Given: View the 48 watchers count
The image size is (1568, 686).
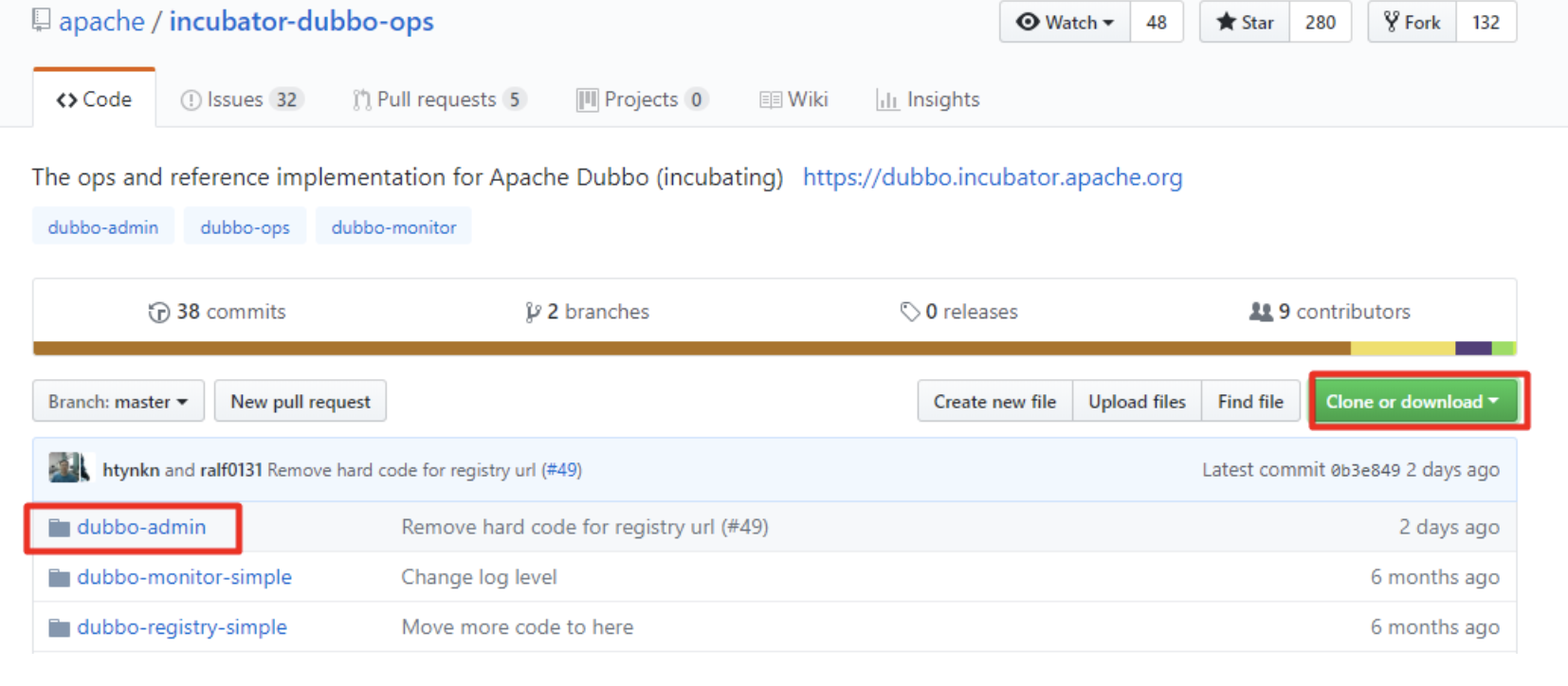Looking at the screenshot, I should point(1157,22).
